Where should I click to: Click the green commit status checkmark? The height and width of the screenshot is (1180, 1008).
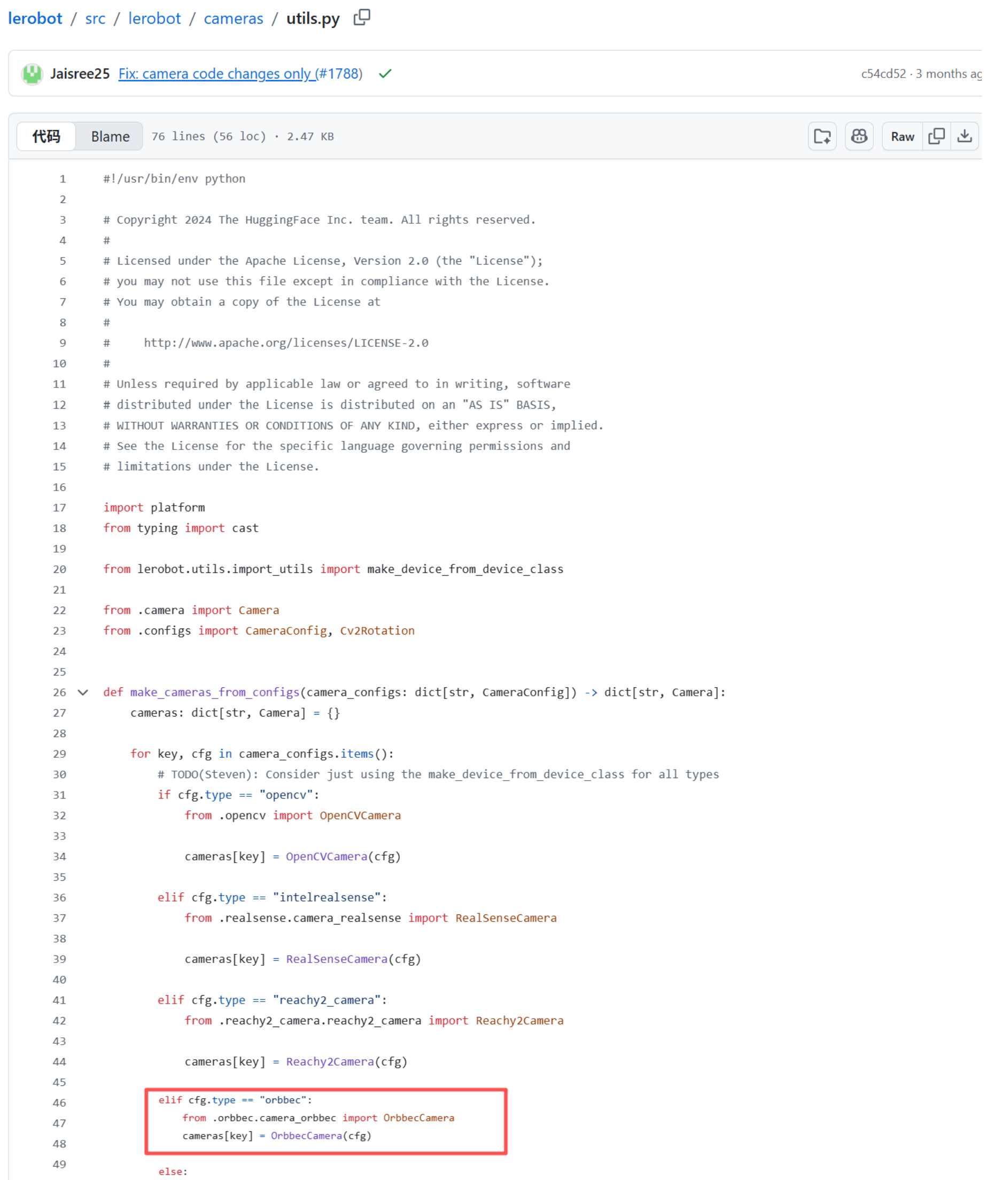pyautogui.click(x=385, y=73)
